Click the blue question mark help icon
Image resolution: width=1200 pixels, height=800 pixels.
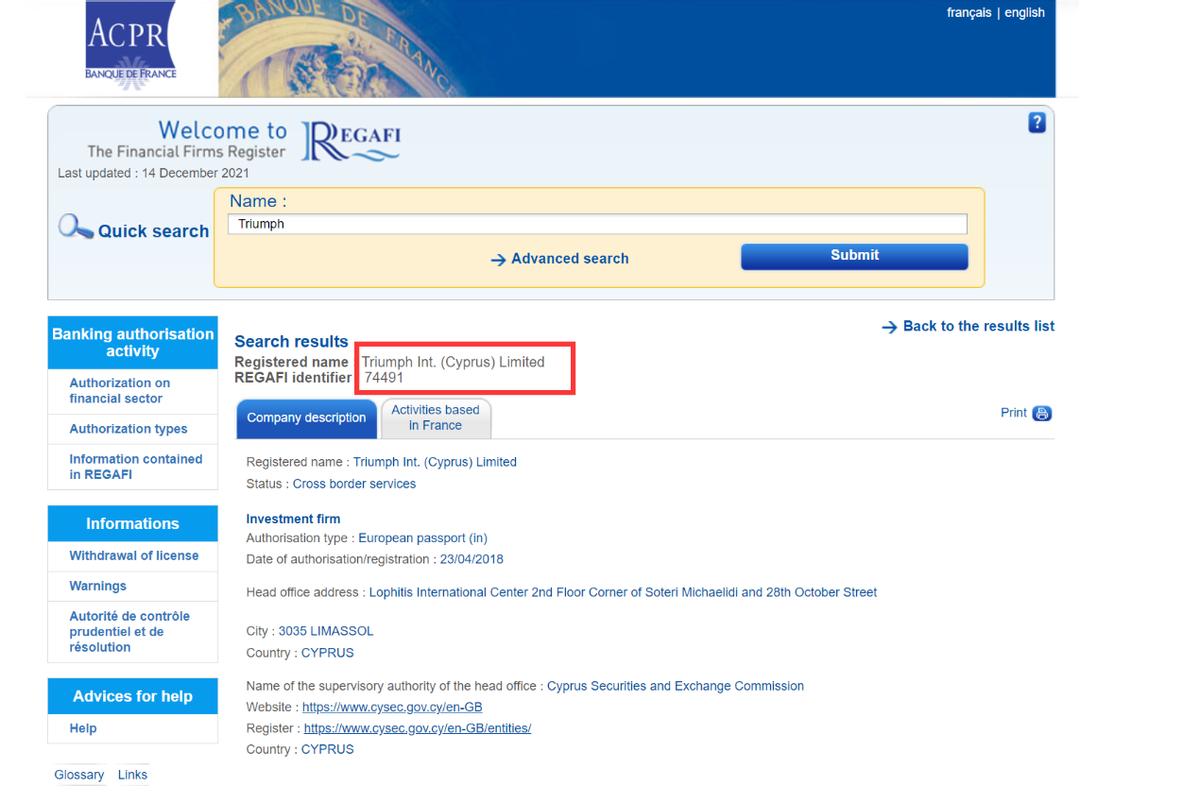point(1037,123)
